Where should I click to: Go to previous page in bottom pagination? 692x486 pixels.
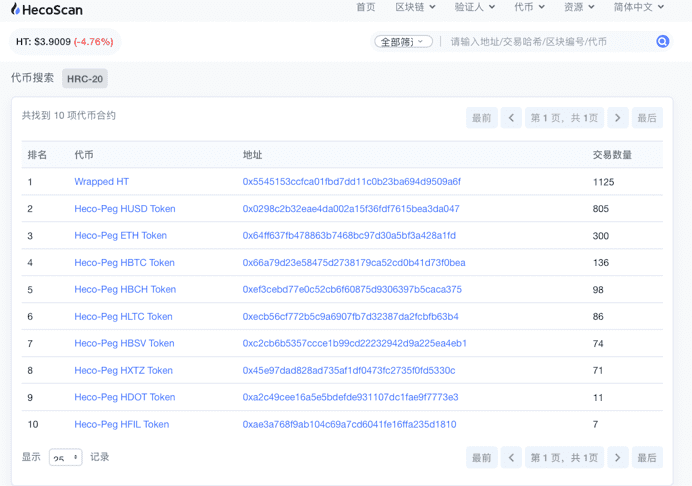[x=511, y=458]
